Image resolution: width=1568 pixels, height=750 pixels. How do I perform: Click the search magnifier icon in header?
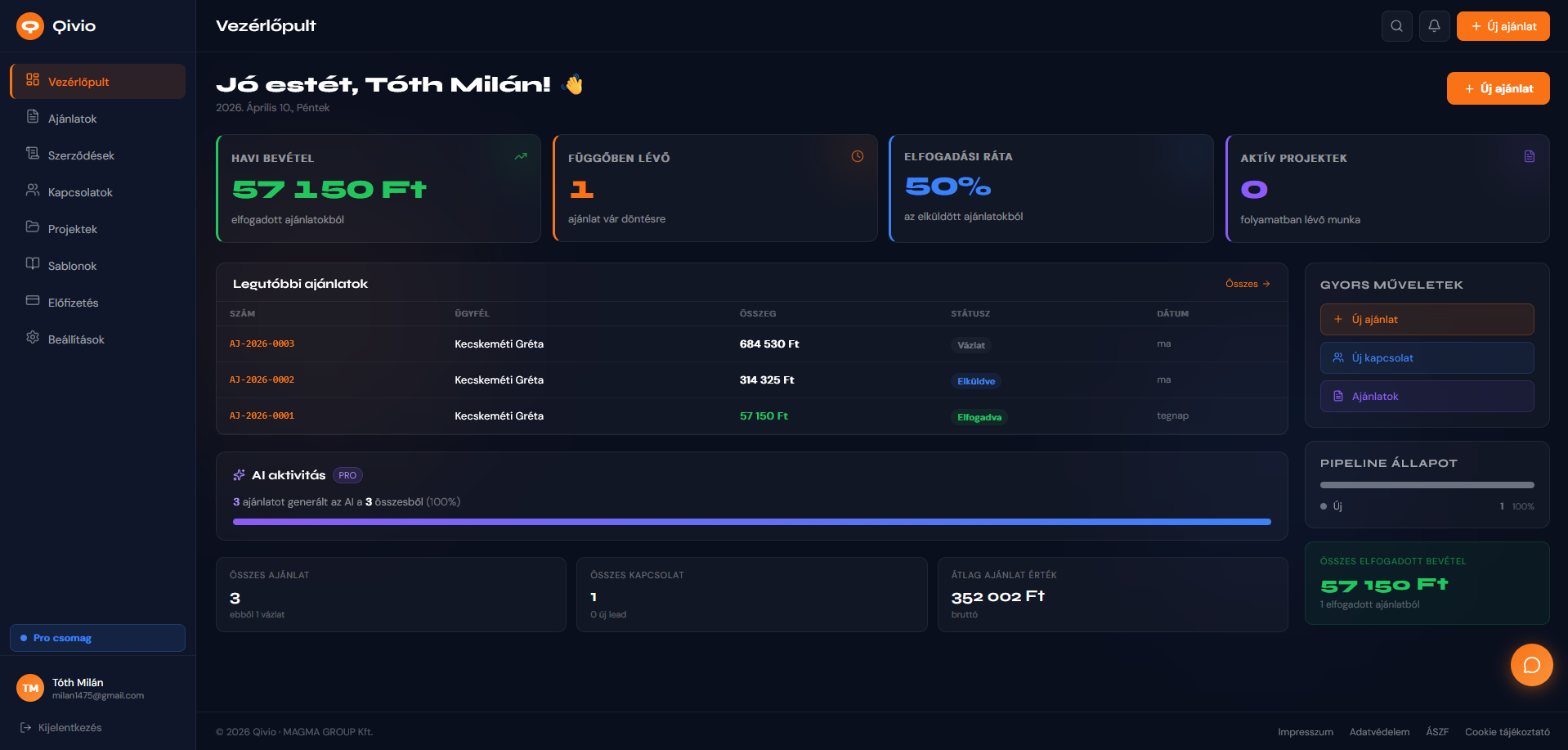point(1396,26)
